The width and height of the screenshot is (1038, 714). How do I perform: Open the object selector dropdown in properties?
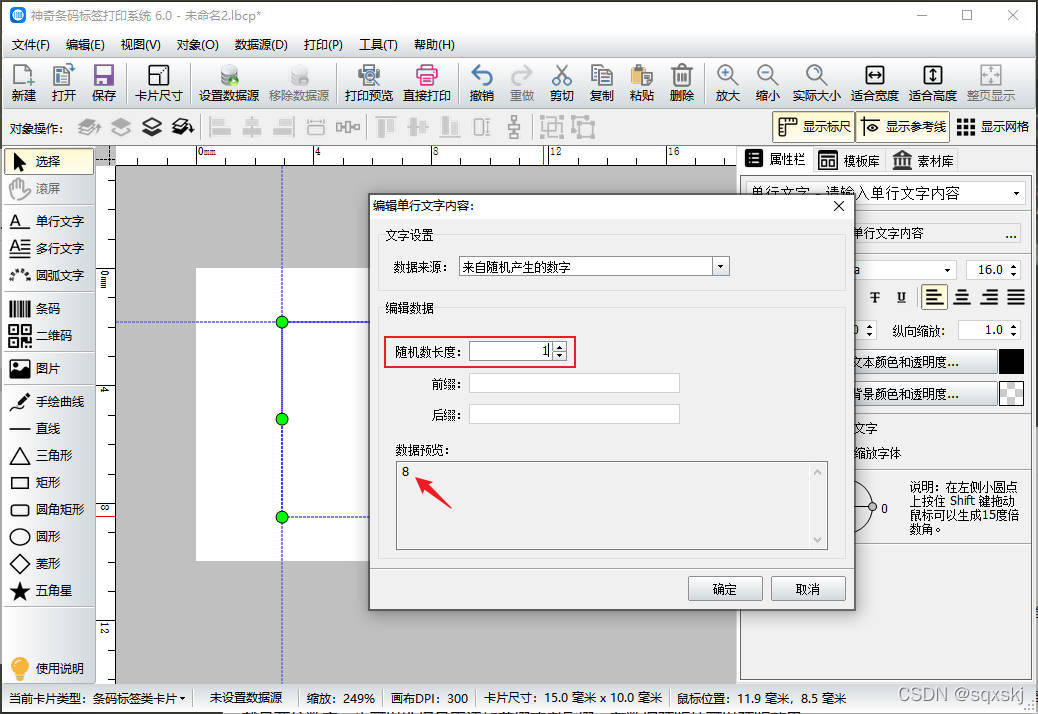pyautogui.click(x=1016, y=193)
